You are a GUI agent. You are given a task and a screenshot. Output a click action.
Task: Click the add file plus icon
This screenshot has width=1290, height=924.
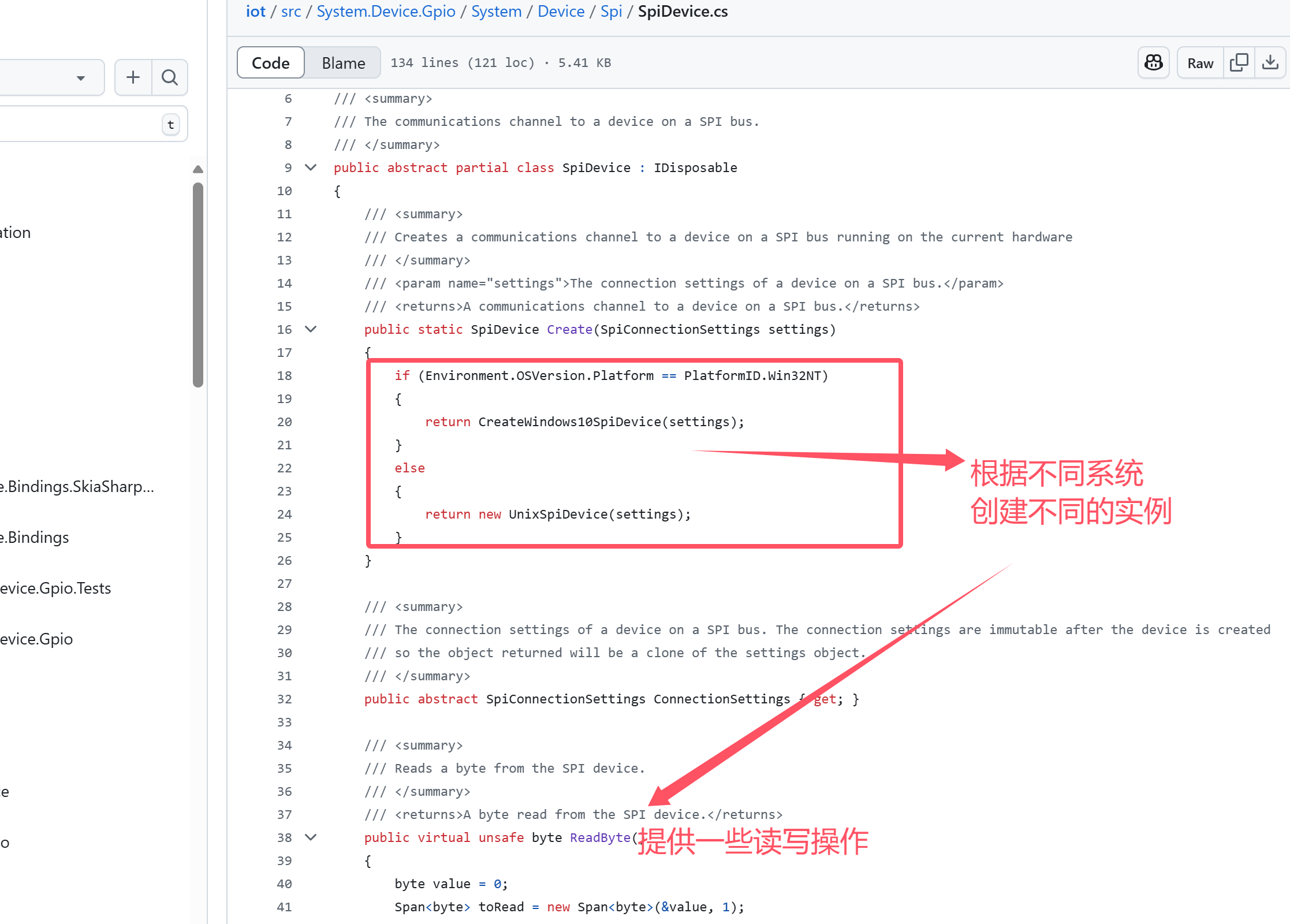point(133,77)
